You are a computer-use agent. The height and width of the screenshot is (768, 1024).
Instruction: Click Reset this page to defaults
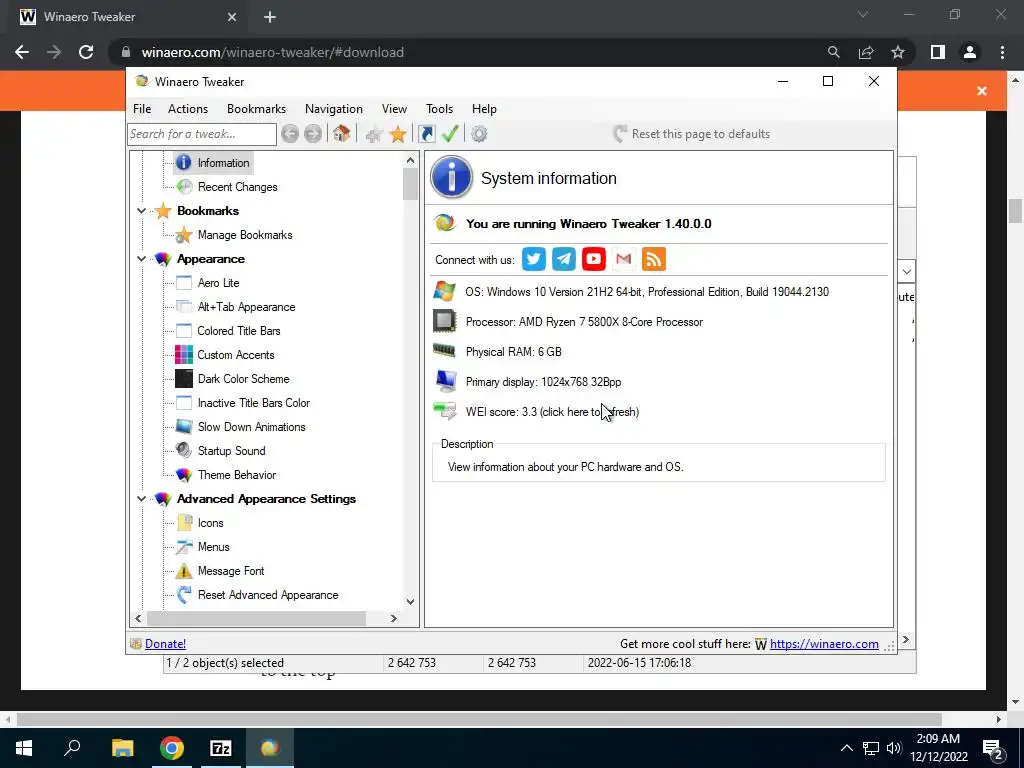[692, 134]
